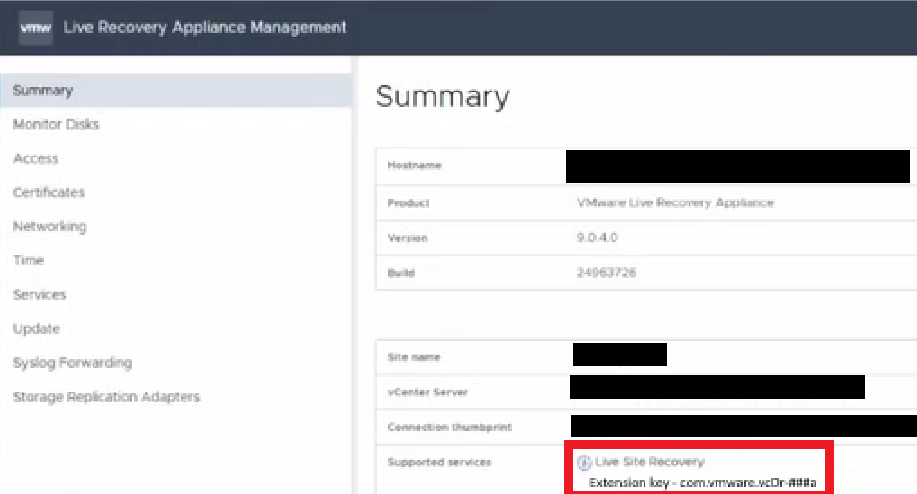Open the Monitor Disks page

(56, 124)
